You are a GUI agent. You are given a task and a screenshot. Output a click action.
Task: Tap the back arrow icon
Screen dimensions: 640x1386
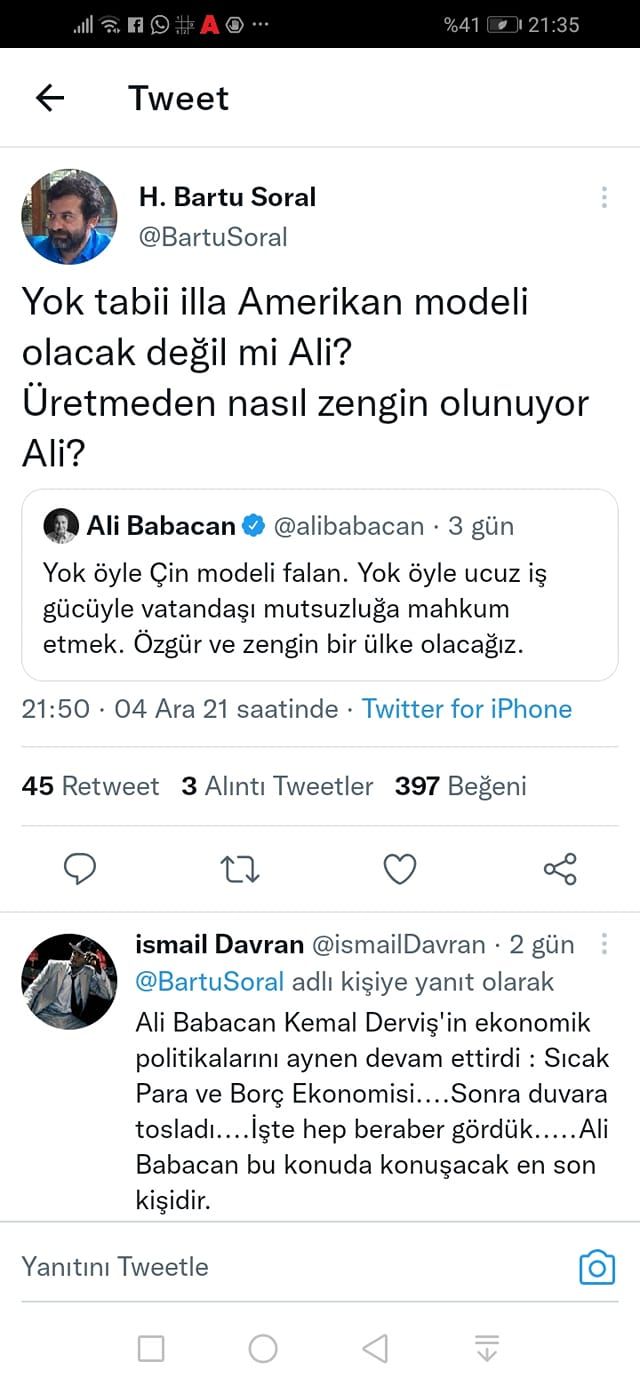click(x=50, y=98)
